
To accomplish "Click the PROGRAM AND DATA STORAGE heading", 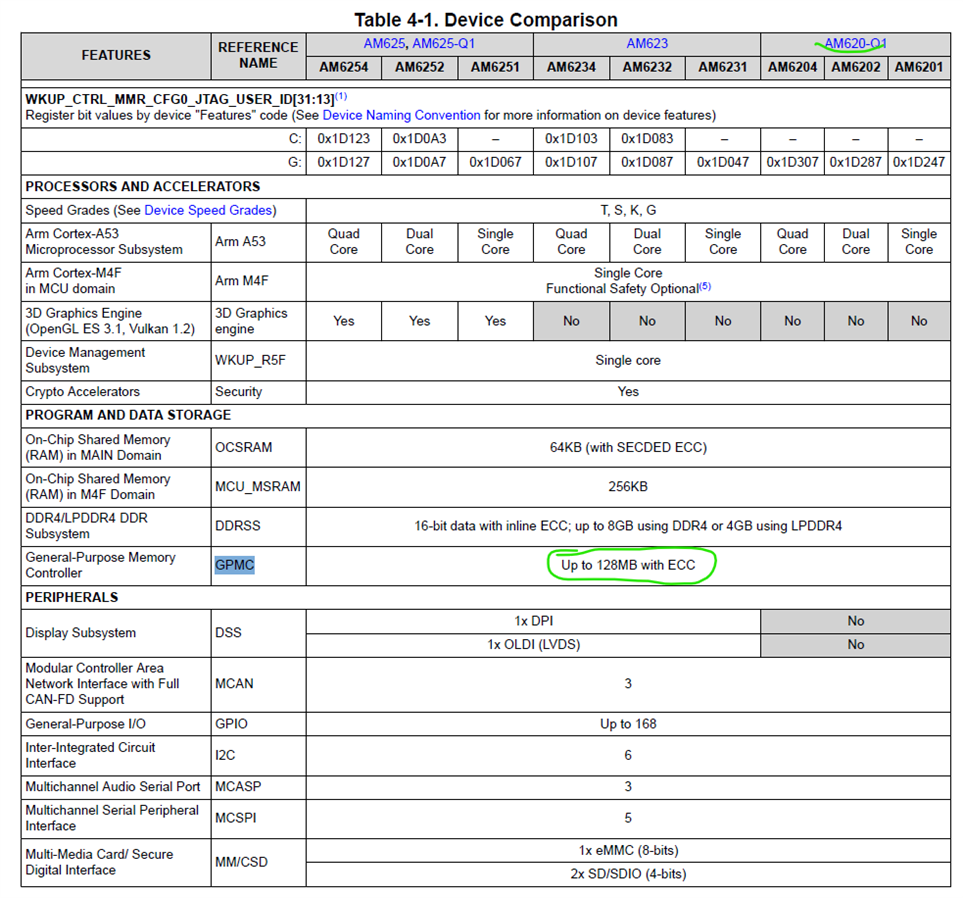I will pos(128,415).
